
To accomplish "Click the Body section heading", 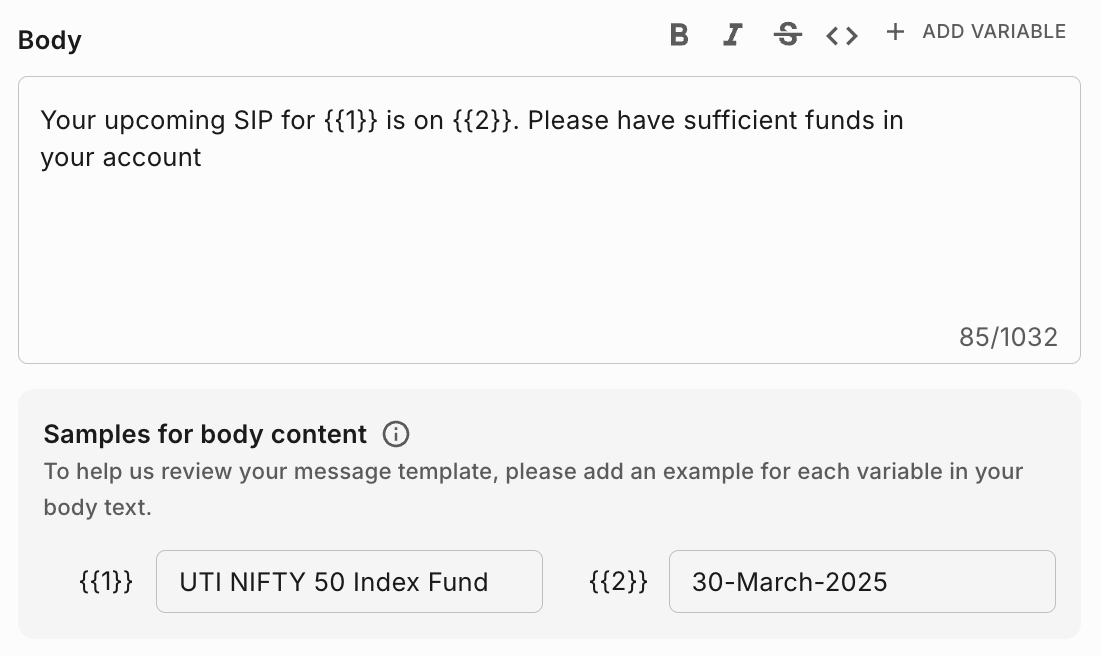I will (x=49, y=40).
